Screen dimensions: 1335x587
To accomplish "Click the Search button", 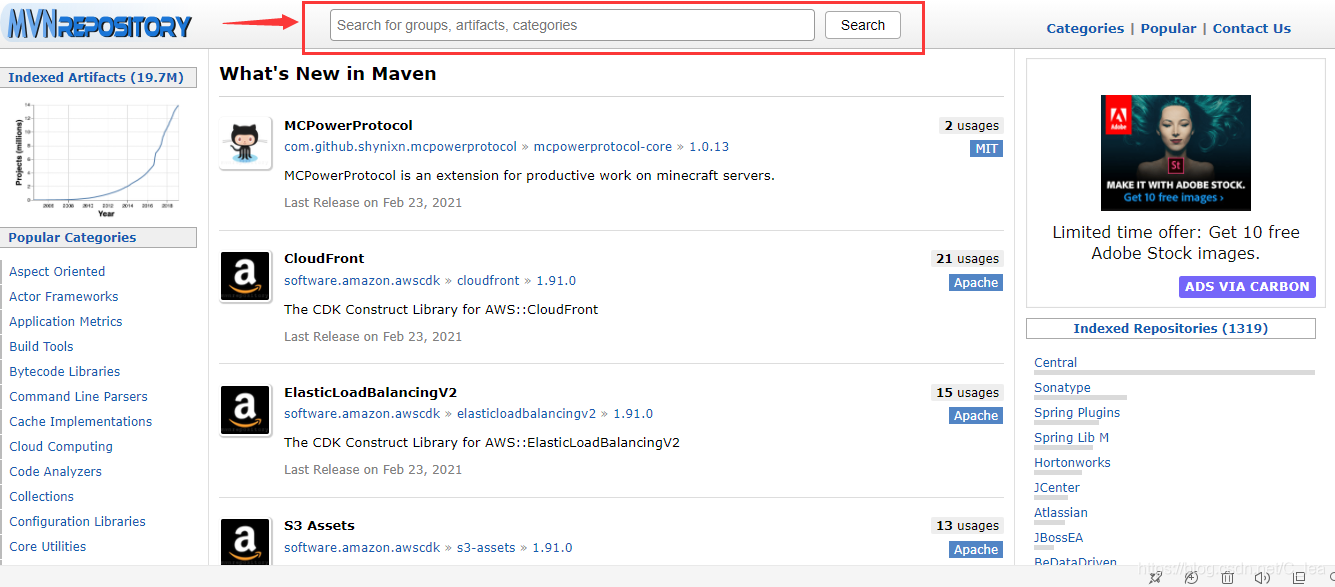I will [862, 25].
